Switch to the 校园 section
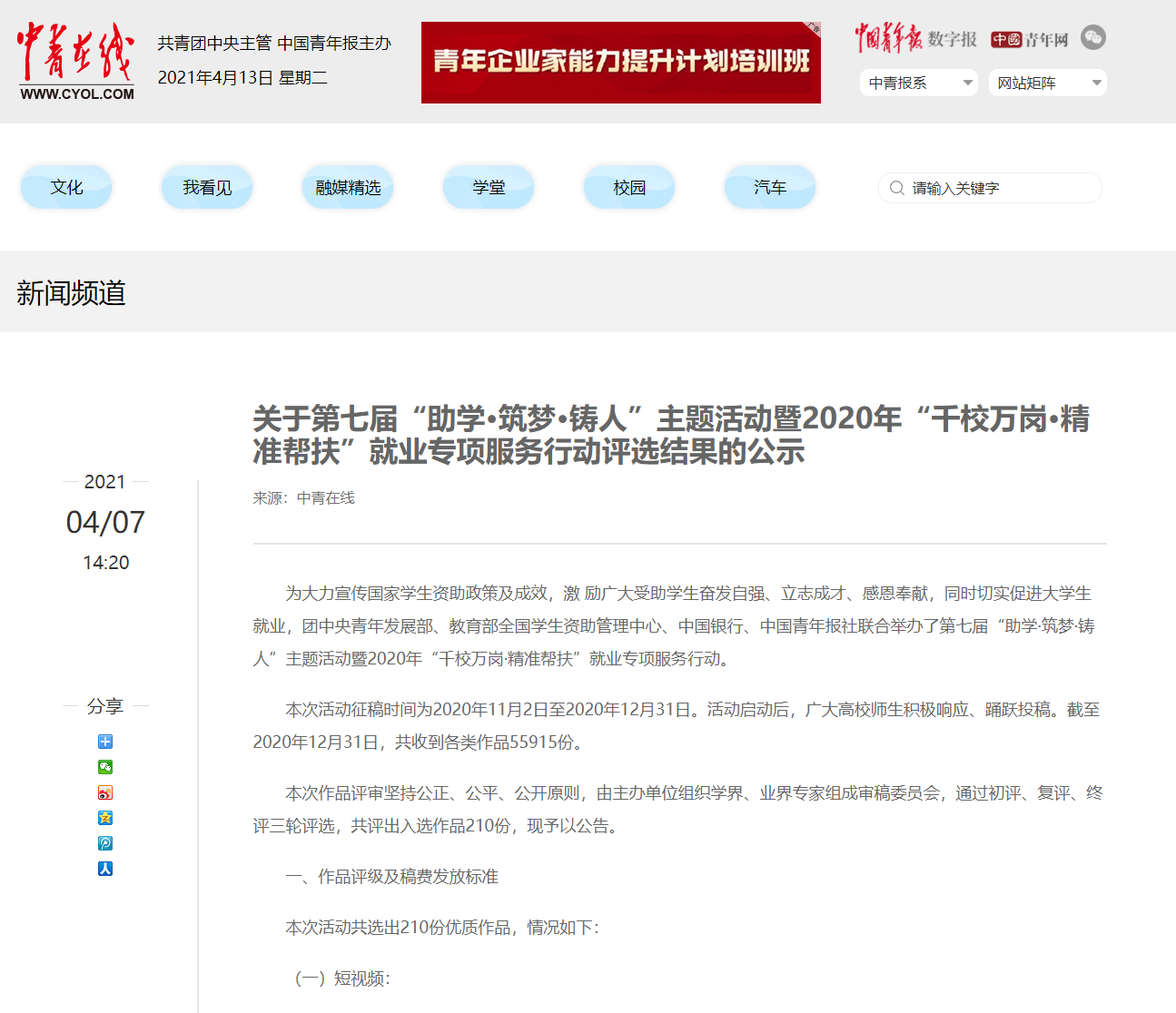Image resolution: width=1176 pixels, height=1013 pixels. tap(629, 187)
